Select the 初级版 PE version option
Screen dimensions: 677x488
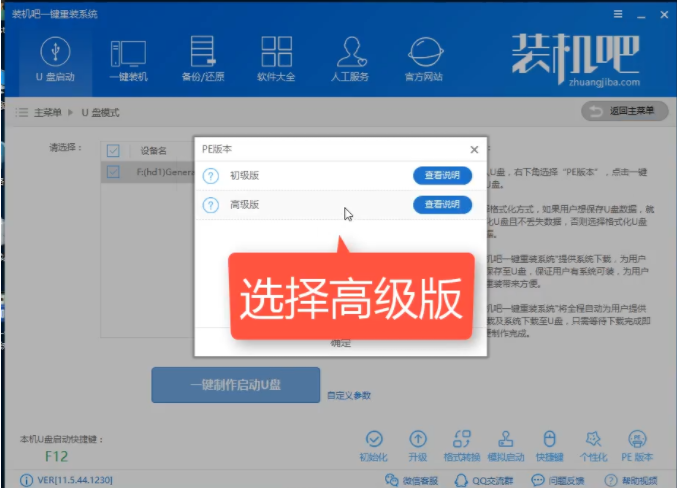tap(245, 175)
